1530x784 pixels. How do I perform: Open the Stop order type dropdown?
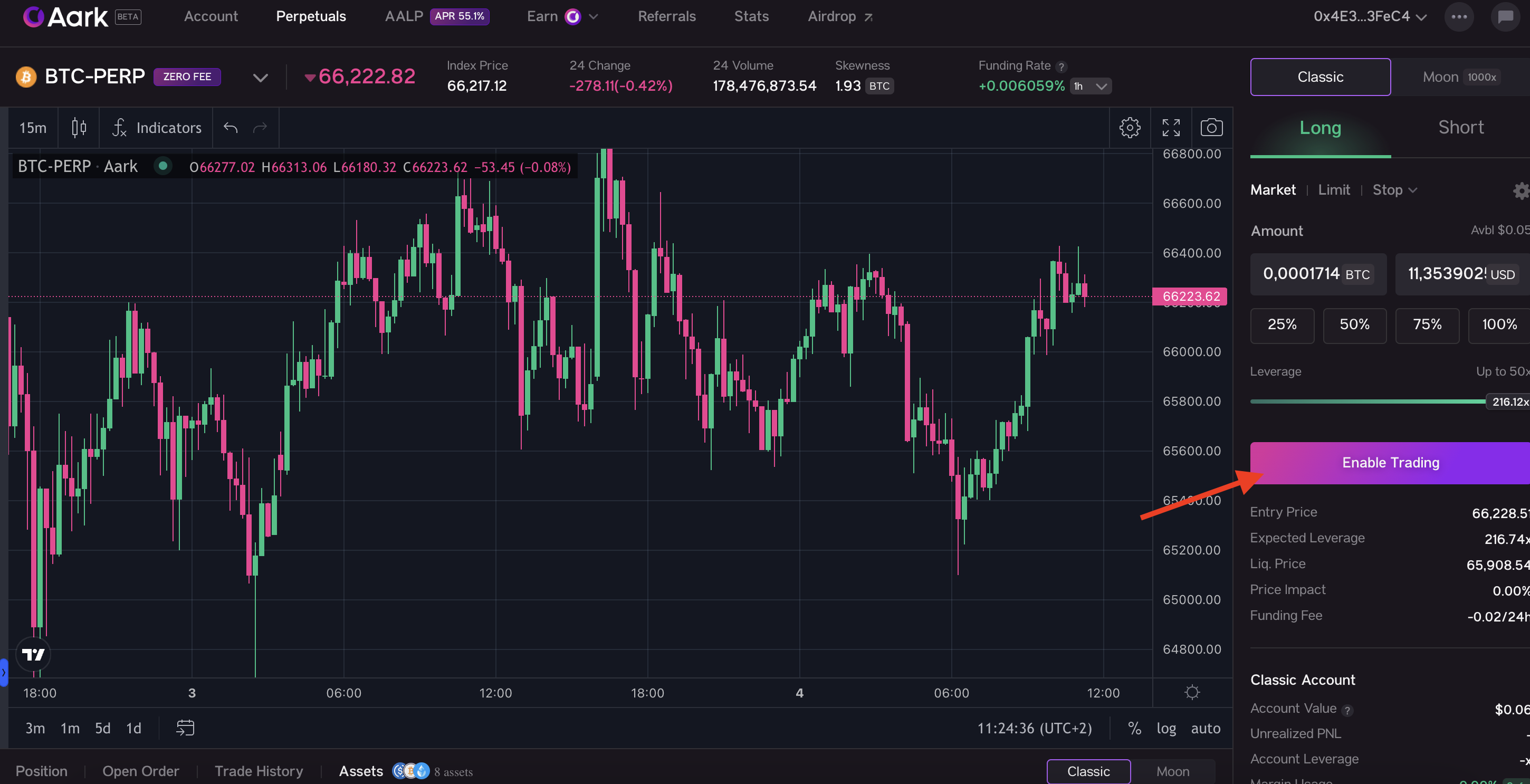[x=1394, y=190]
